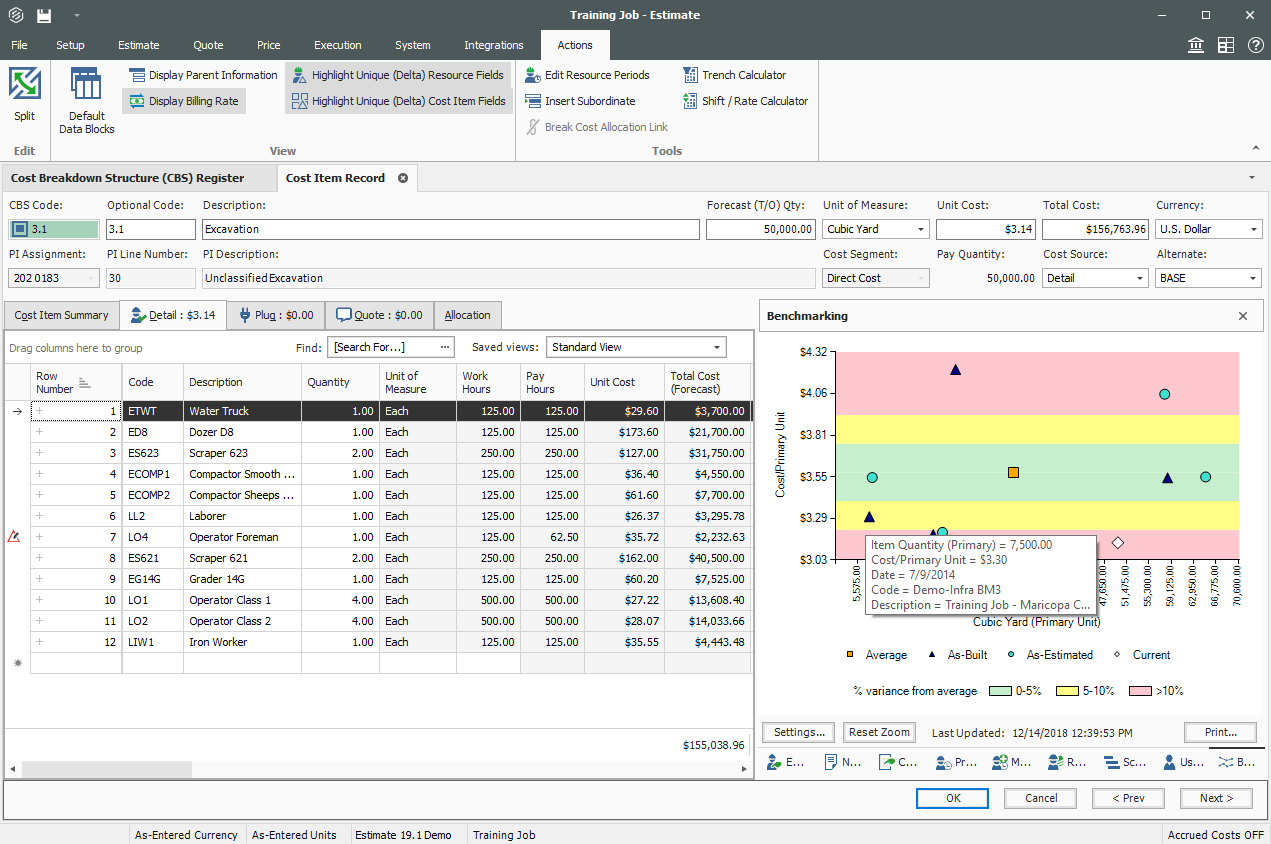Switch to Allocation tab
Image resolution: width=1271 pixels, height=844 pixels.
click(468, 315)
